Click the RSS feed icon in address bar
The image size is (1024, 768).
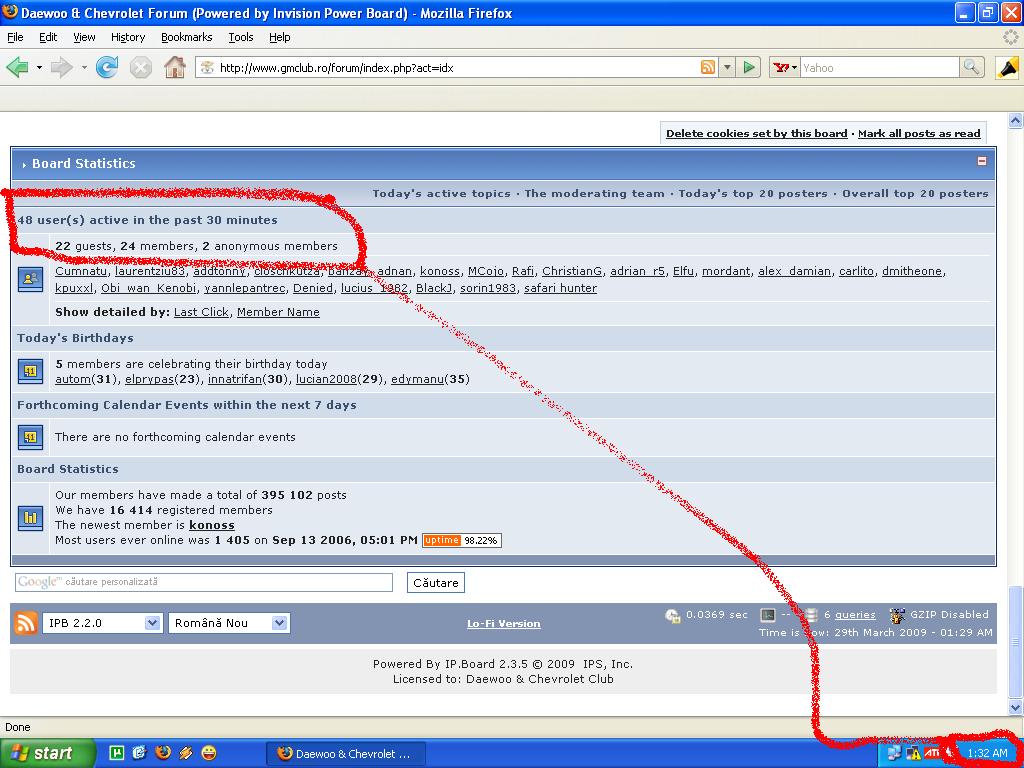pyautogui.click(x=708, y=67)
